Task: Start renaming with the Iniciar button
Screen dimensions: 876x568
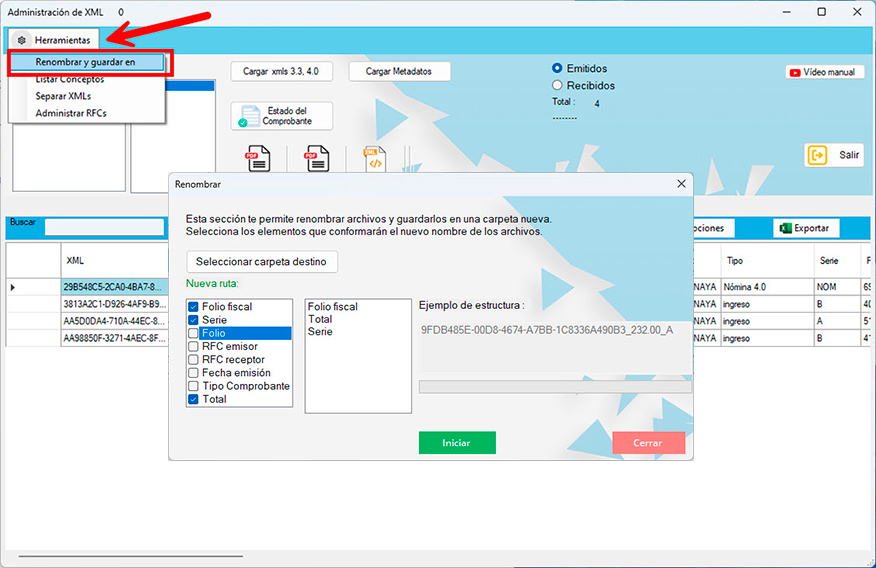Action: (457, 443)
